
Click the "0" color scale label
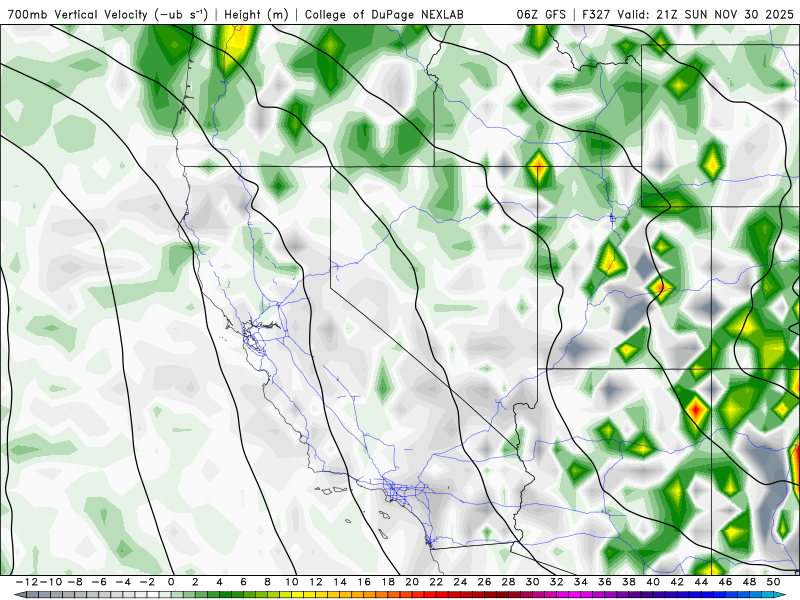click(x=171, y=582)
